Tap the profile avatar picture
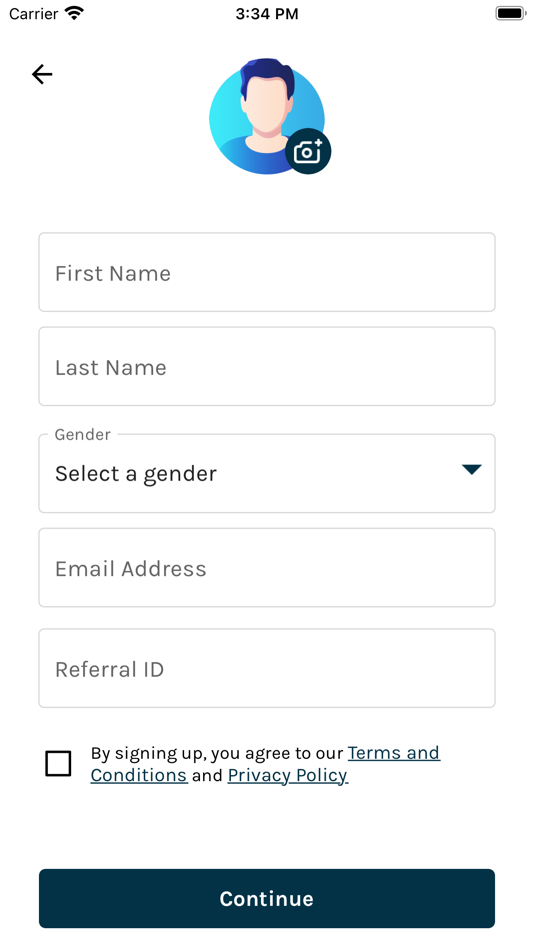Image resolution: width=534 pixels, height=950 pixels. (267, 116)
